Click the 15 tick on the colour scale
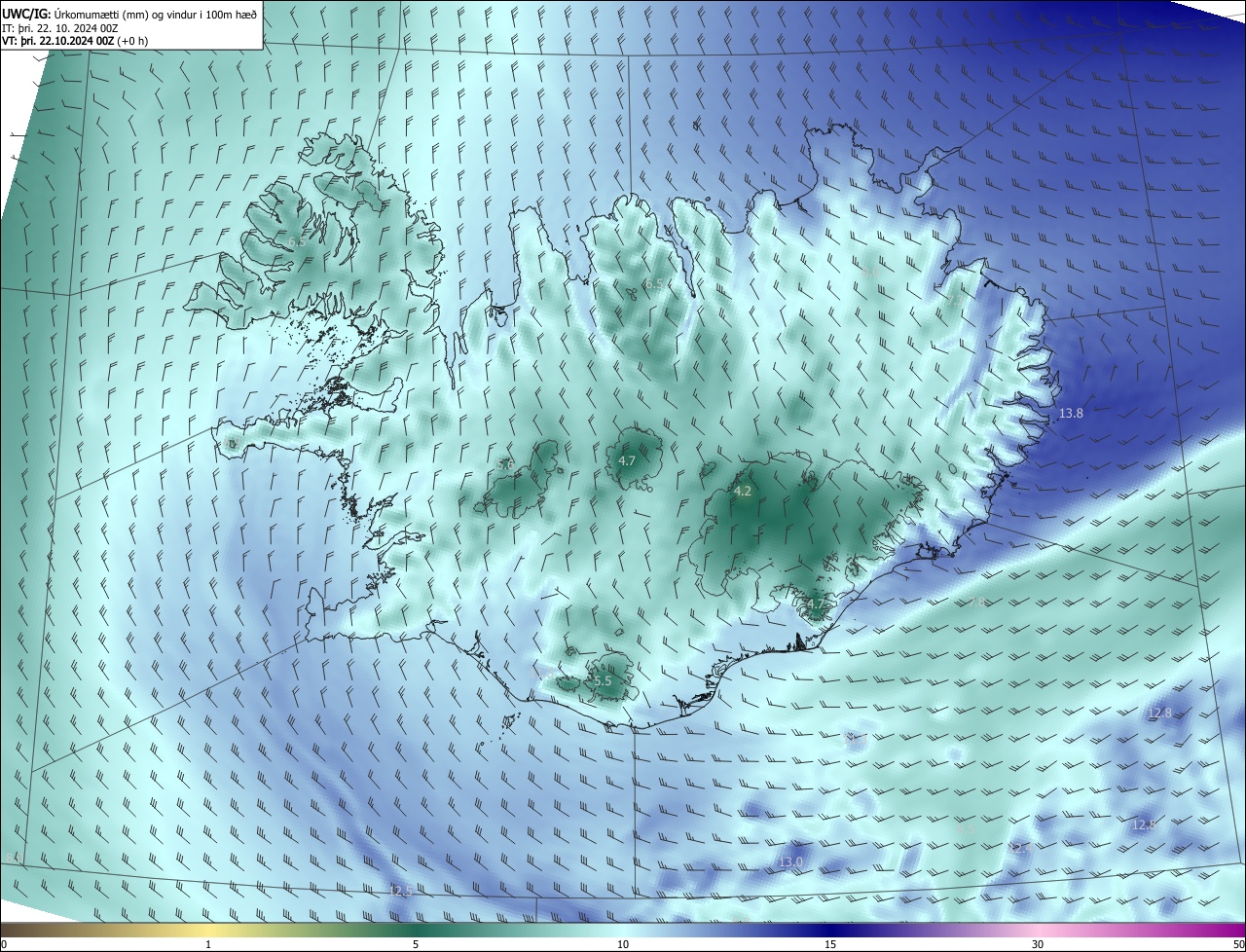 point(830,945)
